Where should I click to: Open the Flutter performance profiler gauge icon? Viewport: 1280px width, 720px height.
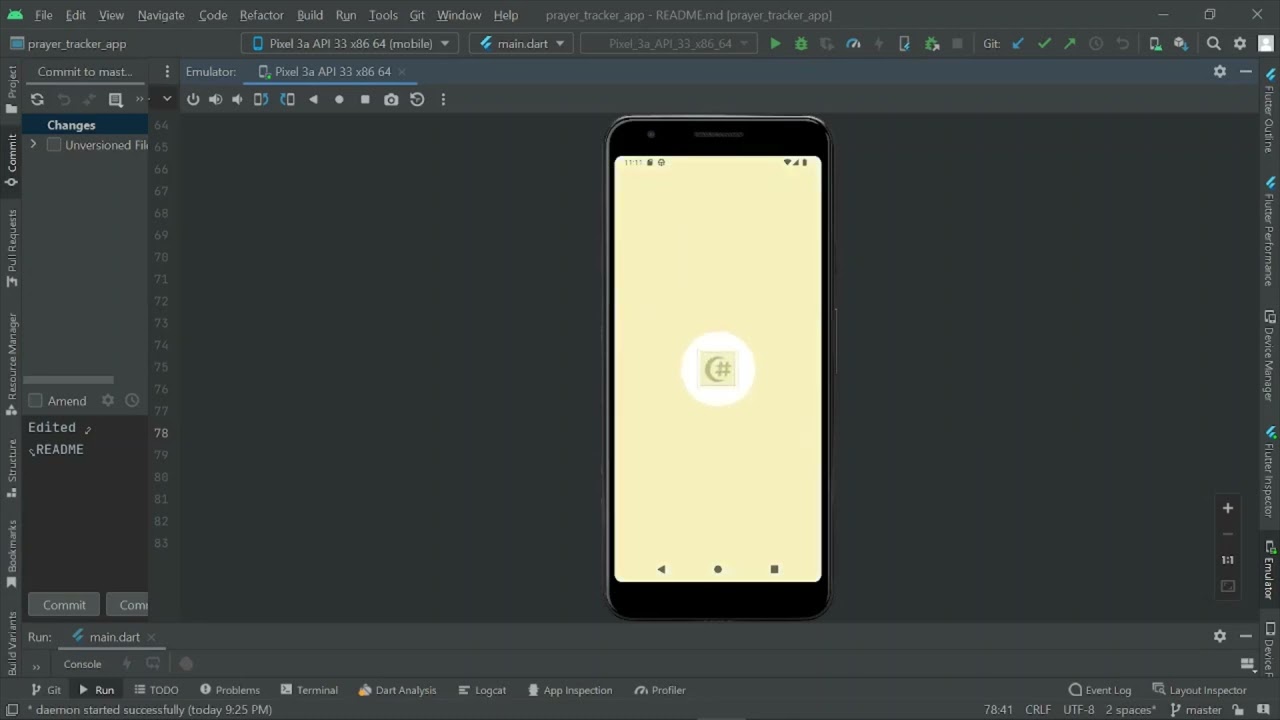pos(853,43)
